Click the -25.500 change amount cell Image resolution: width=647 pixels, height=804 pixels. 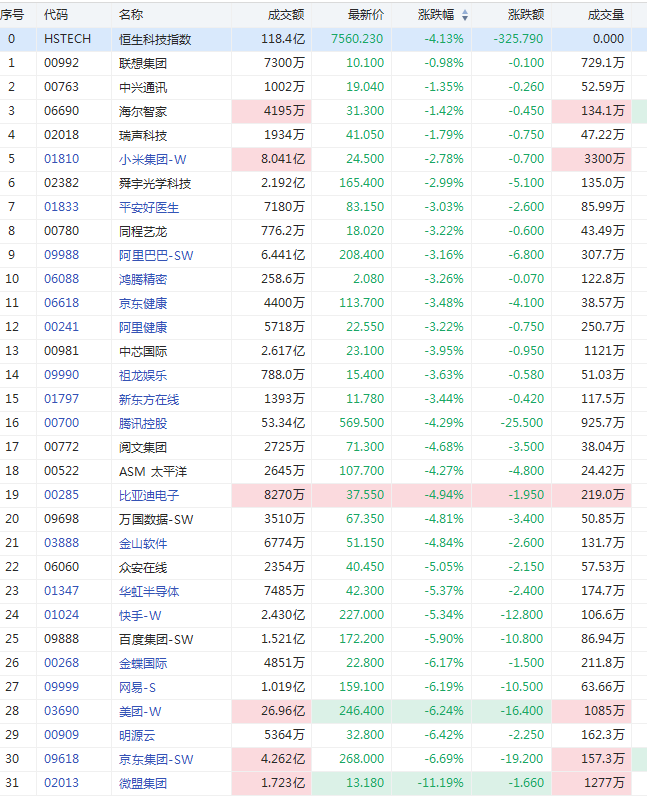tap(522, 423)
